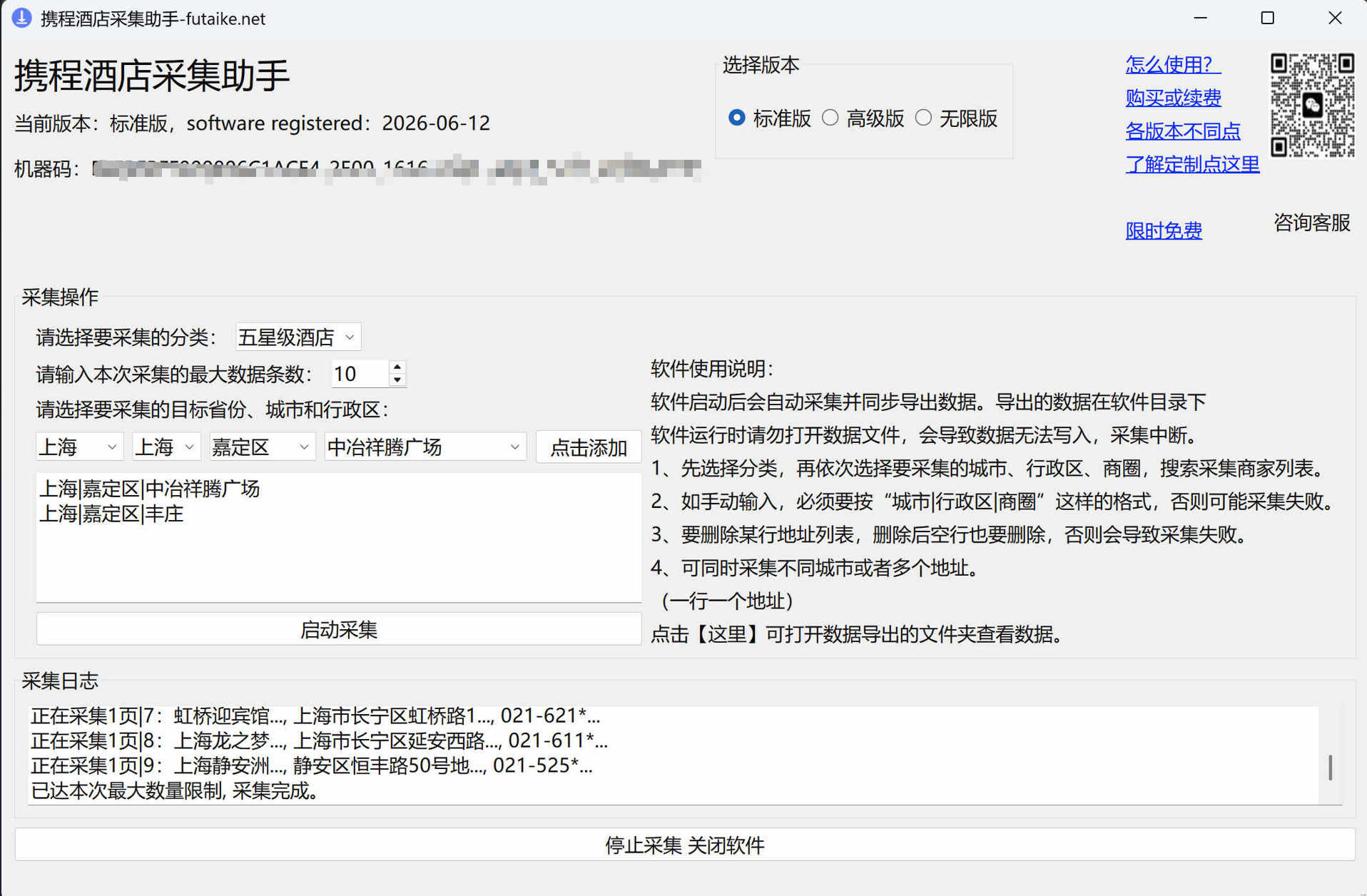Viewport: 1367px width, 896px height.
Task: Click the 启动采集 button
Action: pyautogui.click(x=339, y=629)
